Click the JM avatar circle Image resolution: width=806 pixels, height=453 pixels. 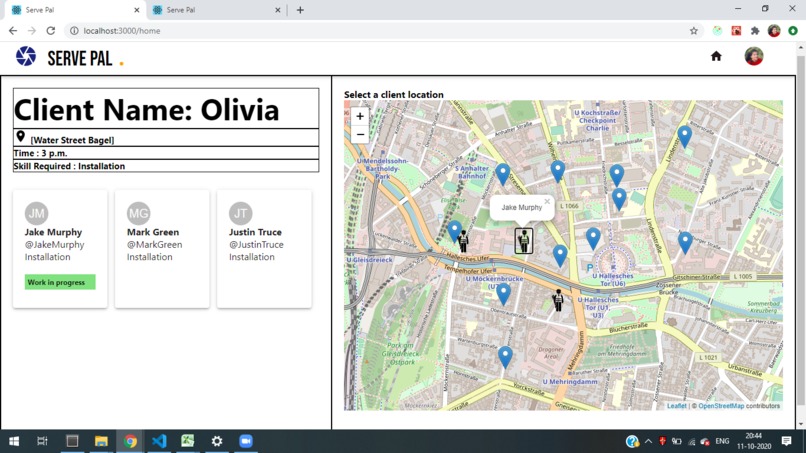click(36, 213)
